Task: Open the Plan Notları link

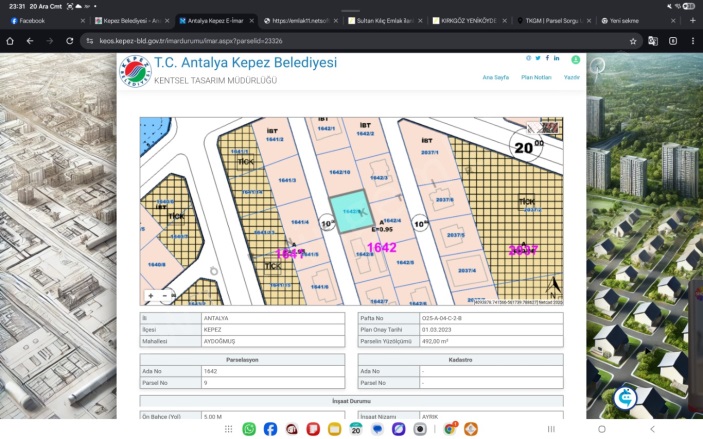Action: pyautogui.click(x=536, y=76)
